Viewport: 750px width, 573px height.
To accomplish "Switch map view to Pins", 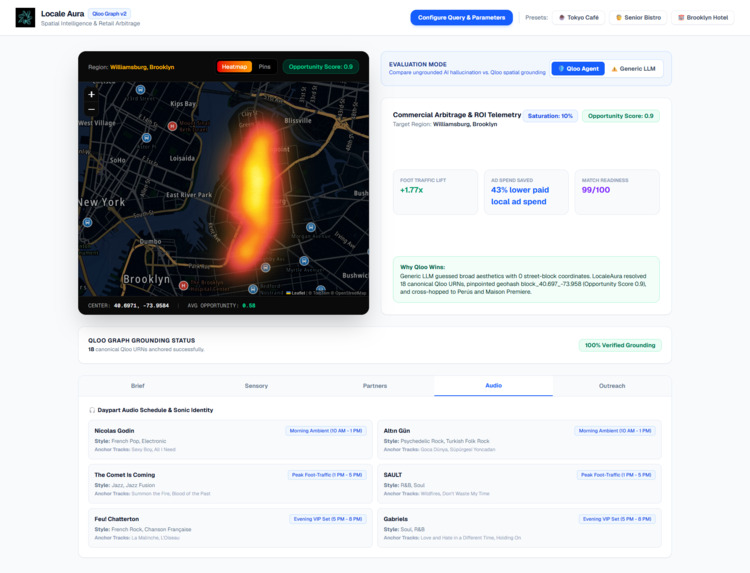I will pyautogui.click(x=265, y=67).
